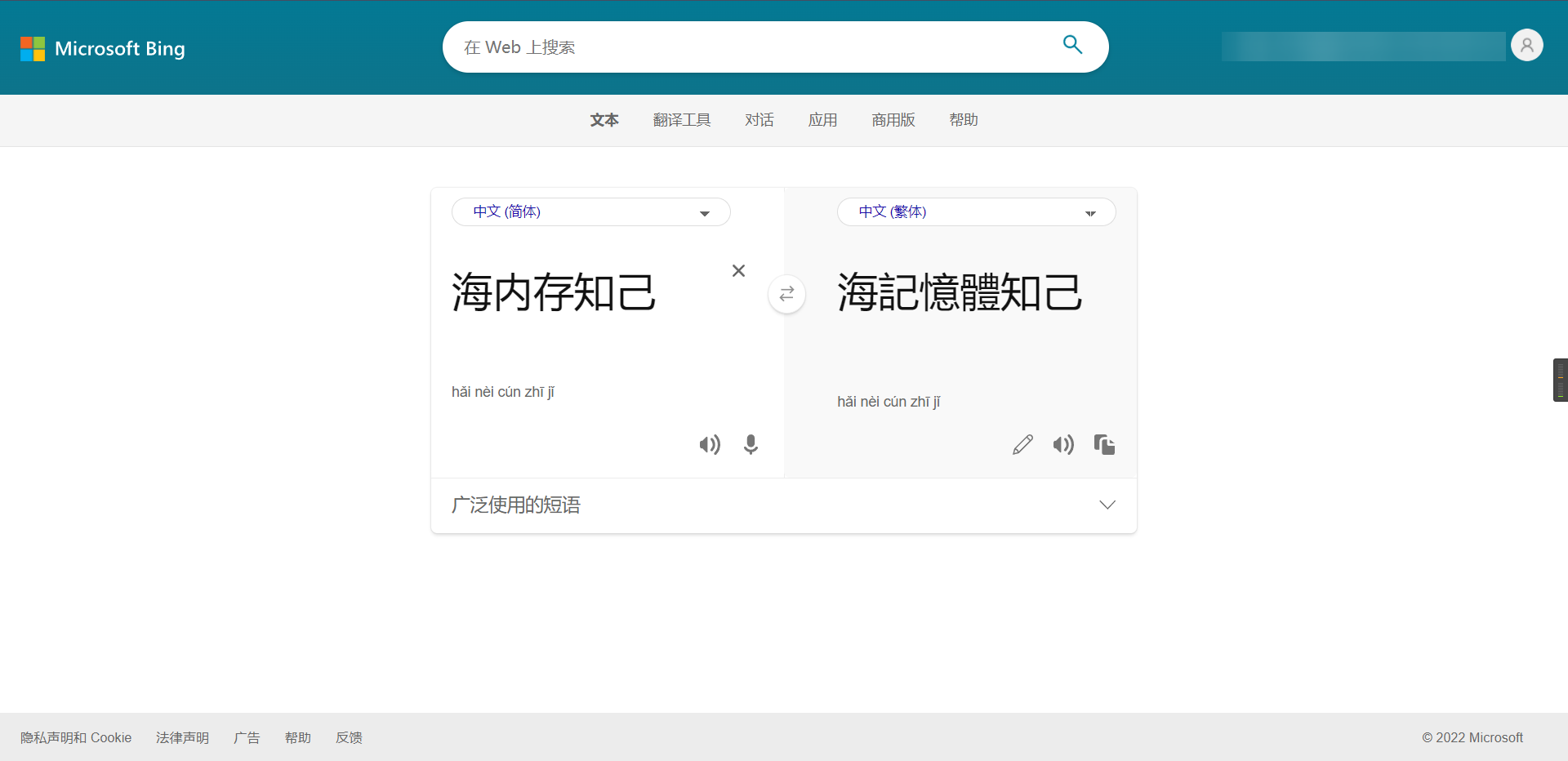Screen dimensions: 1568x761
Task: Switch to the 文本 tab
Action: [604, 121]
